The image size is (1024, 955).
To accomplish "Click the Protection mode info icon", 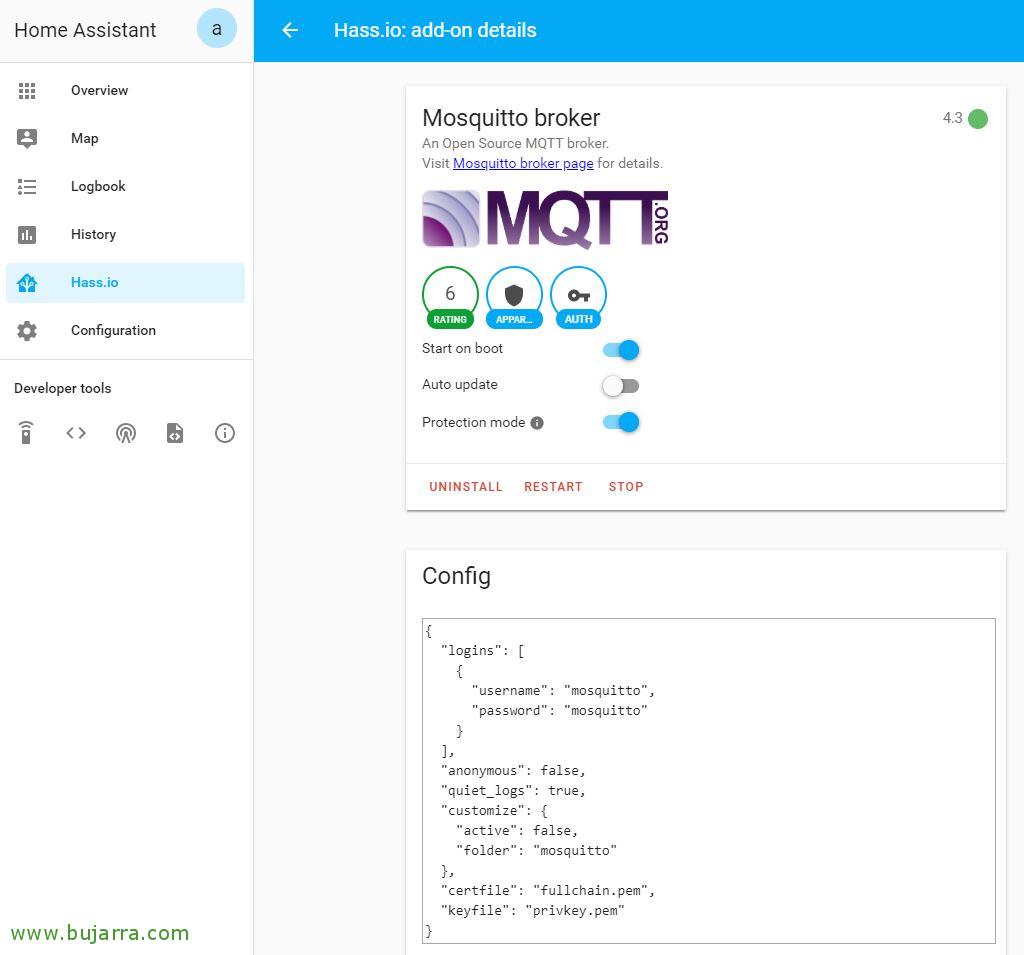I will tap(537, 423).
